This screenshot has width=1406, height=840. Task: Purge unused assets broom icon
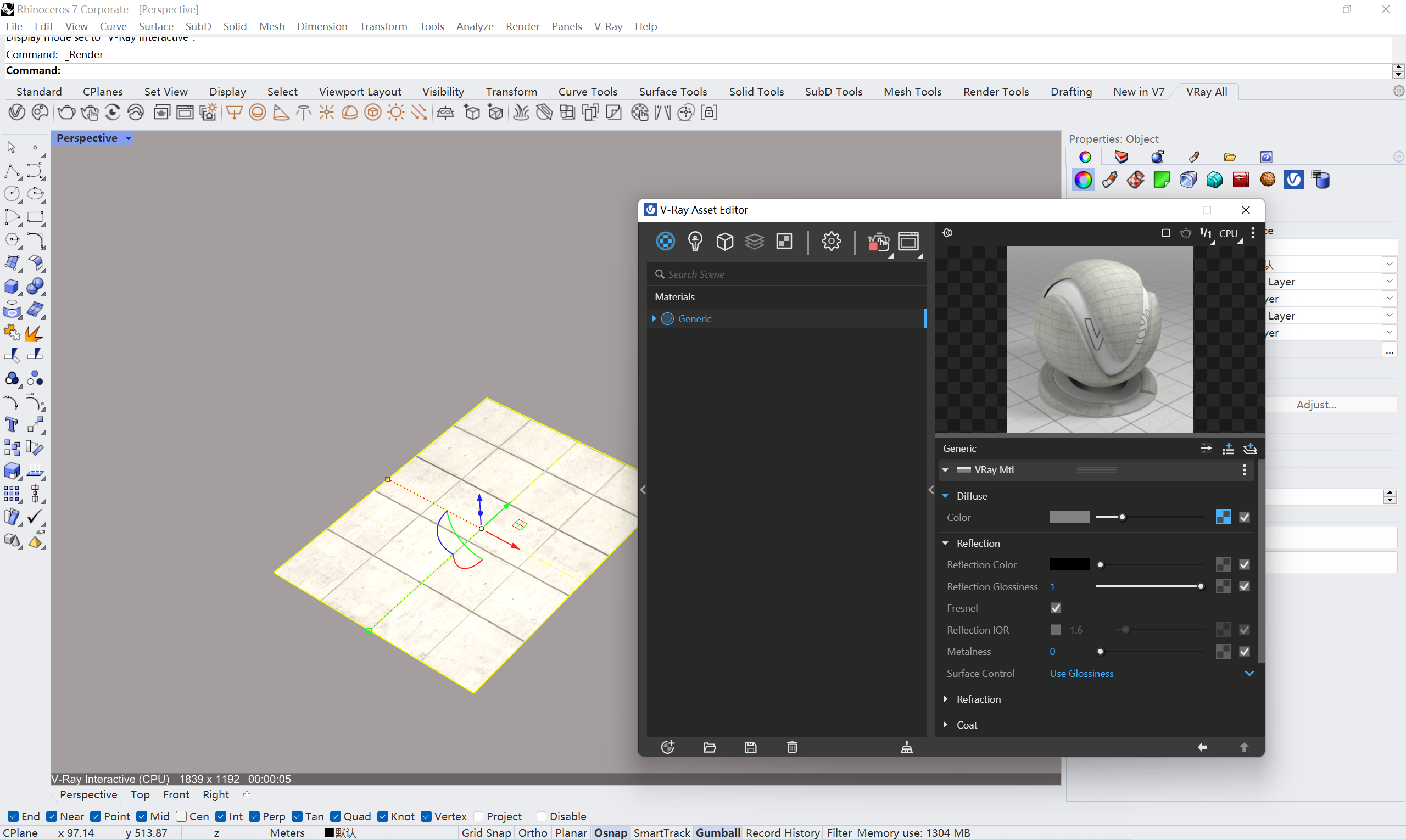[907, 747]
